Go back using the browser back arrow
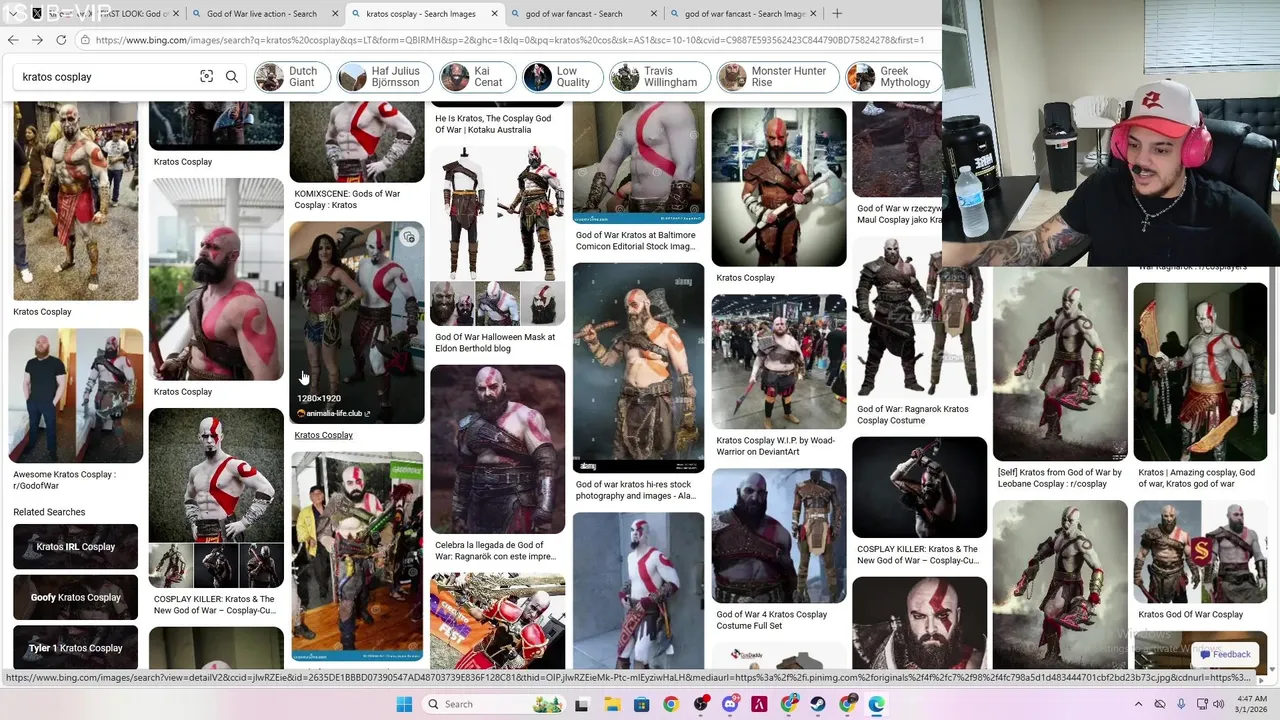This screenshot has height=720, width=1280. (13, 40)
